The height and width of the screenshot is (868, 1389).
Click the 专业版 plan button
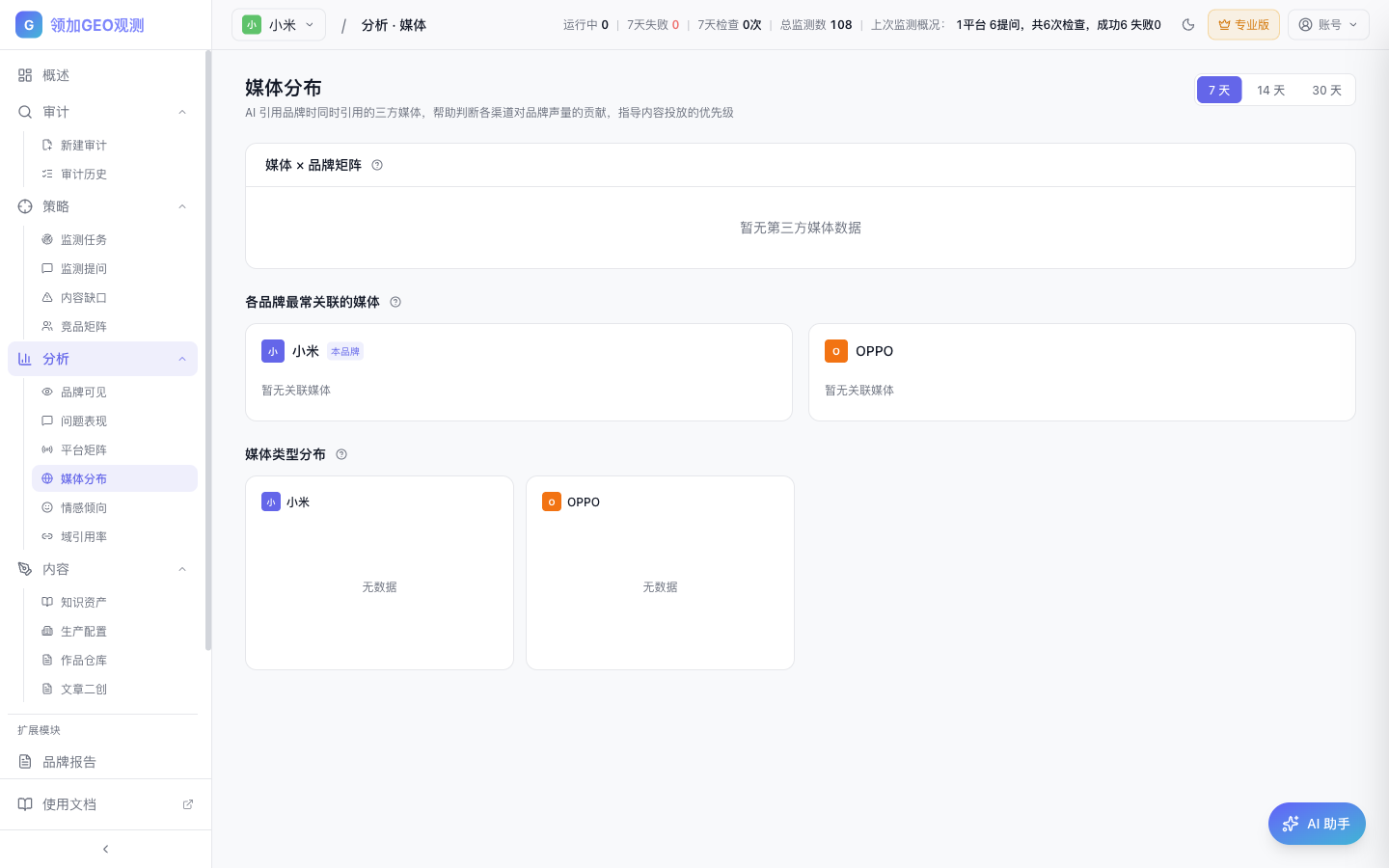(1243, 25)
